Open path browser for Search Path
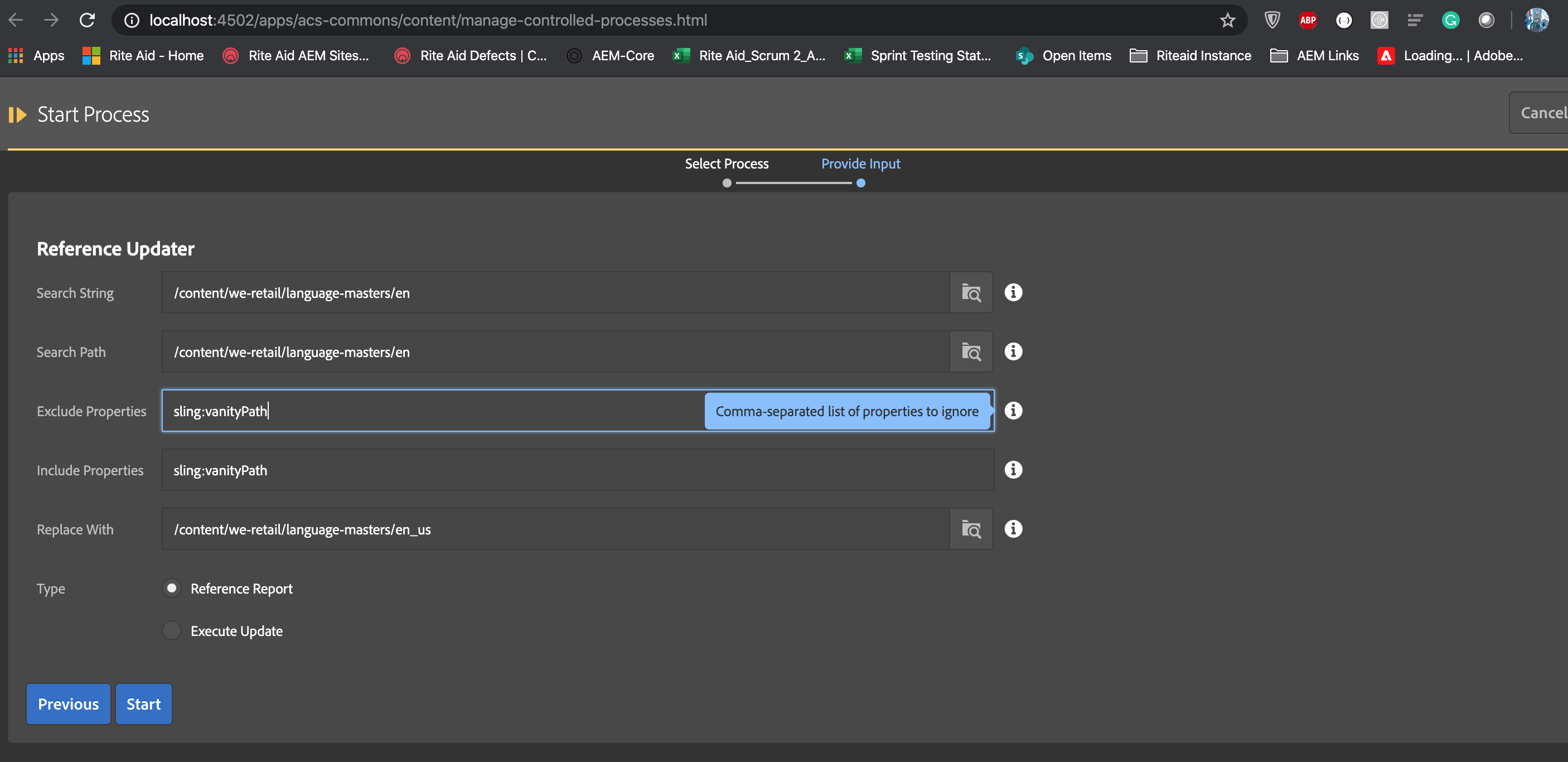1568x762 pixels. pos(971,352)
